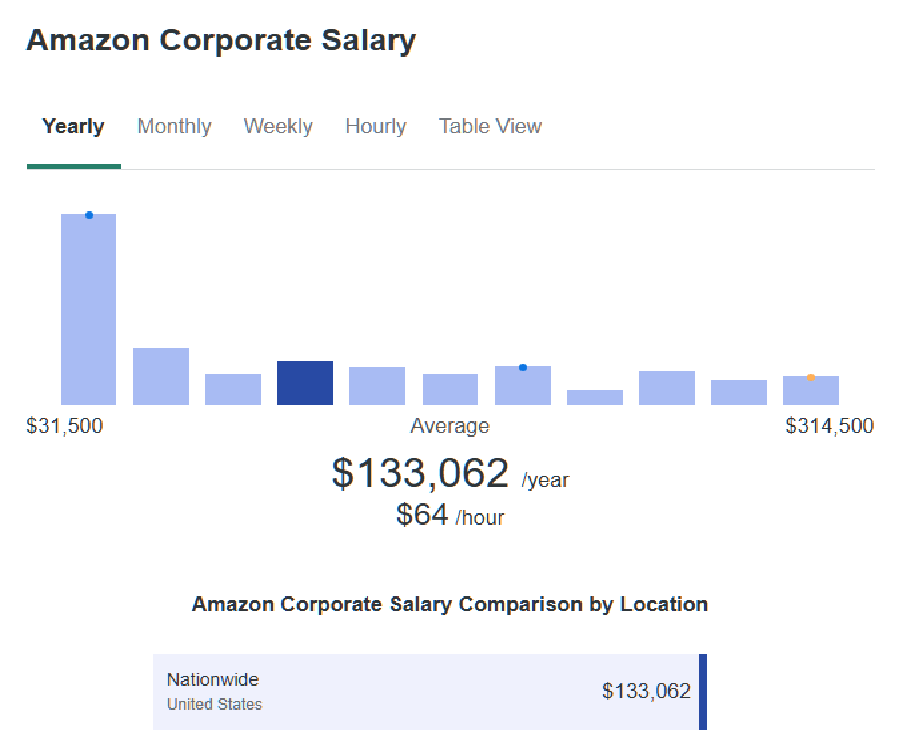Click the blue dot atop the first bar
The image size is (907, 736).
(x=89, y=215)
